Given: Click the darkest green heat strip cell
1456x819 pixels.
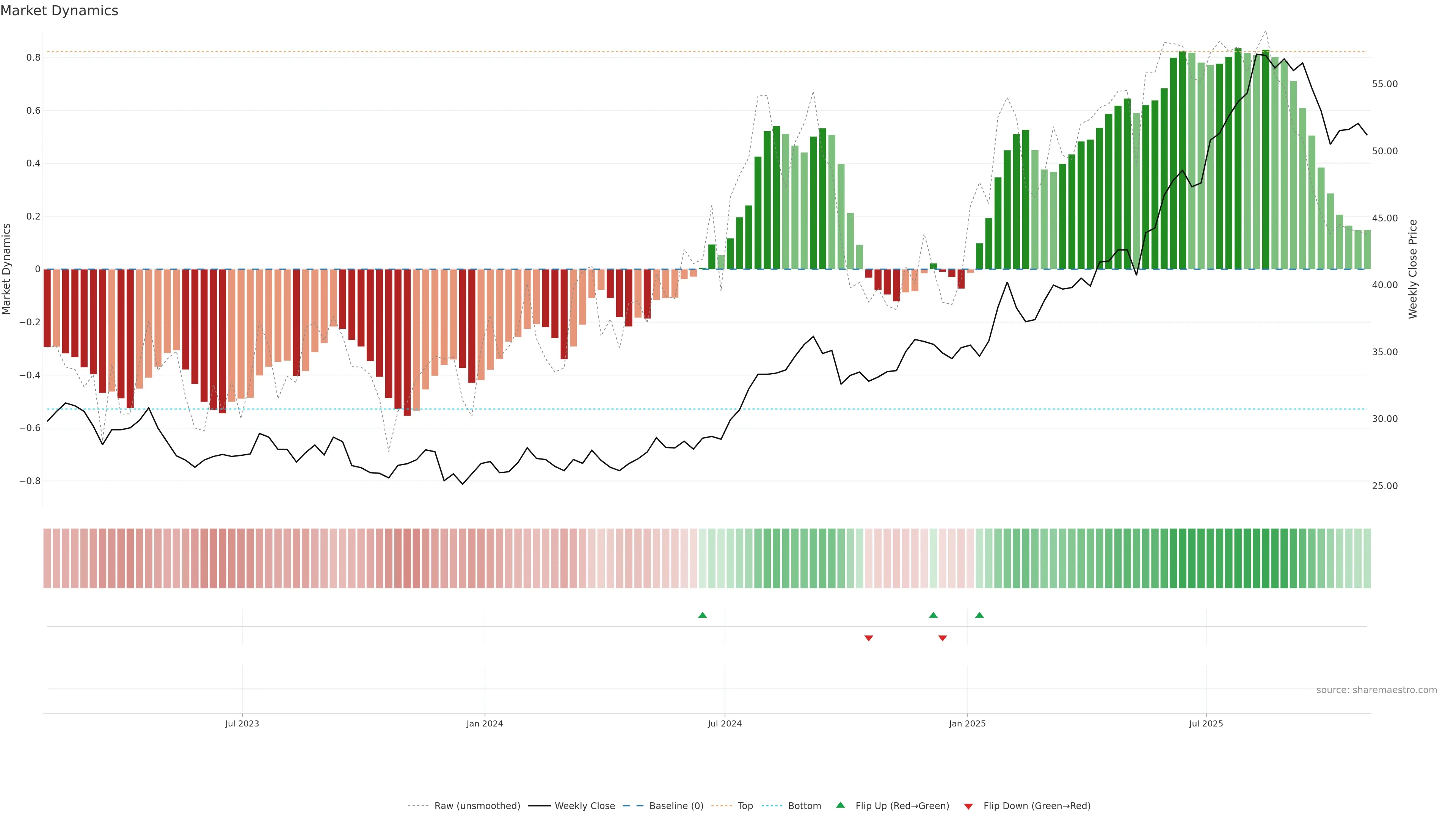Looking at the screenshot, I should (x=1238, y=559).
